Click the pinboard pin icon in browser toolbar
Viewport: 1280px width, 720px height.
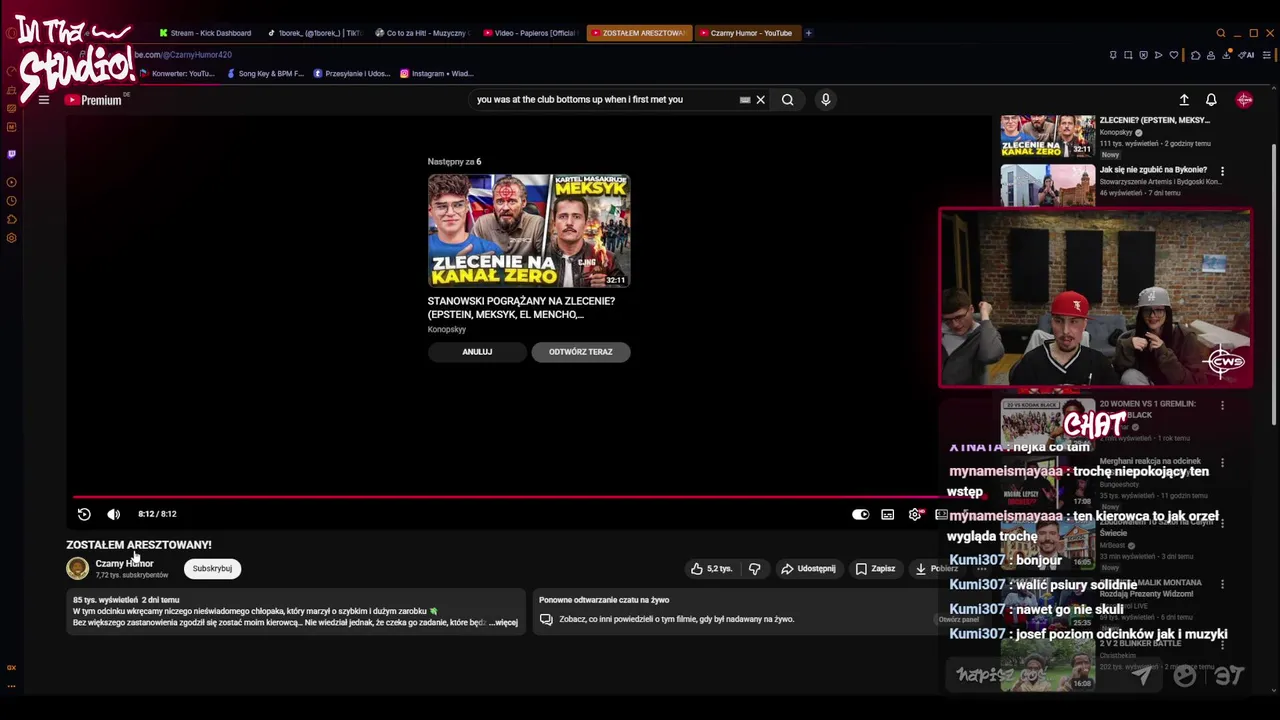point(1113,55)
